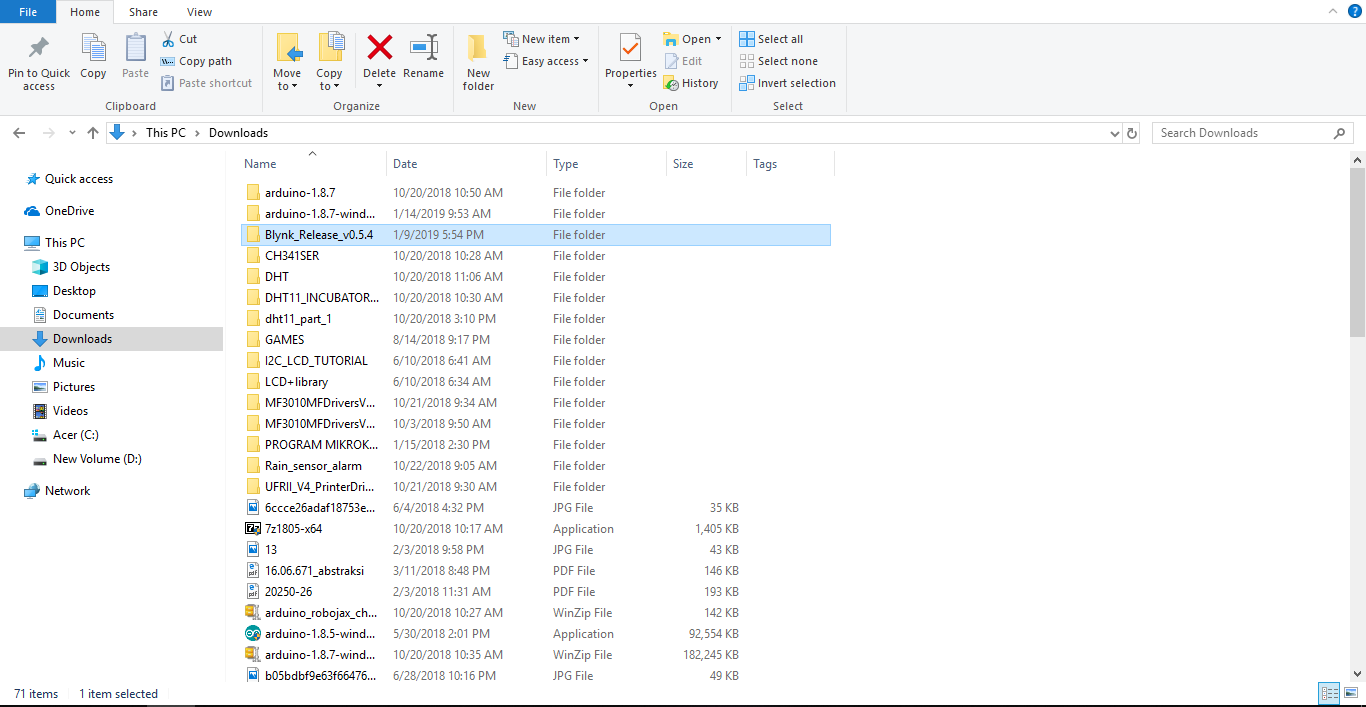Image resolution: width=1366 pixels, height=707 pixels.
Task: Click the Copy ribbon icon
Action: tap(93, 47)
